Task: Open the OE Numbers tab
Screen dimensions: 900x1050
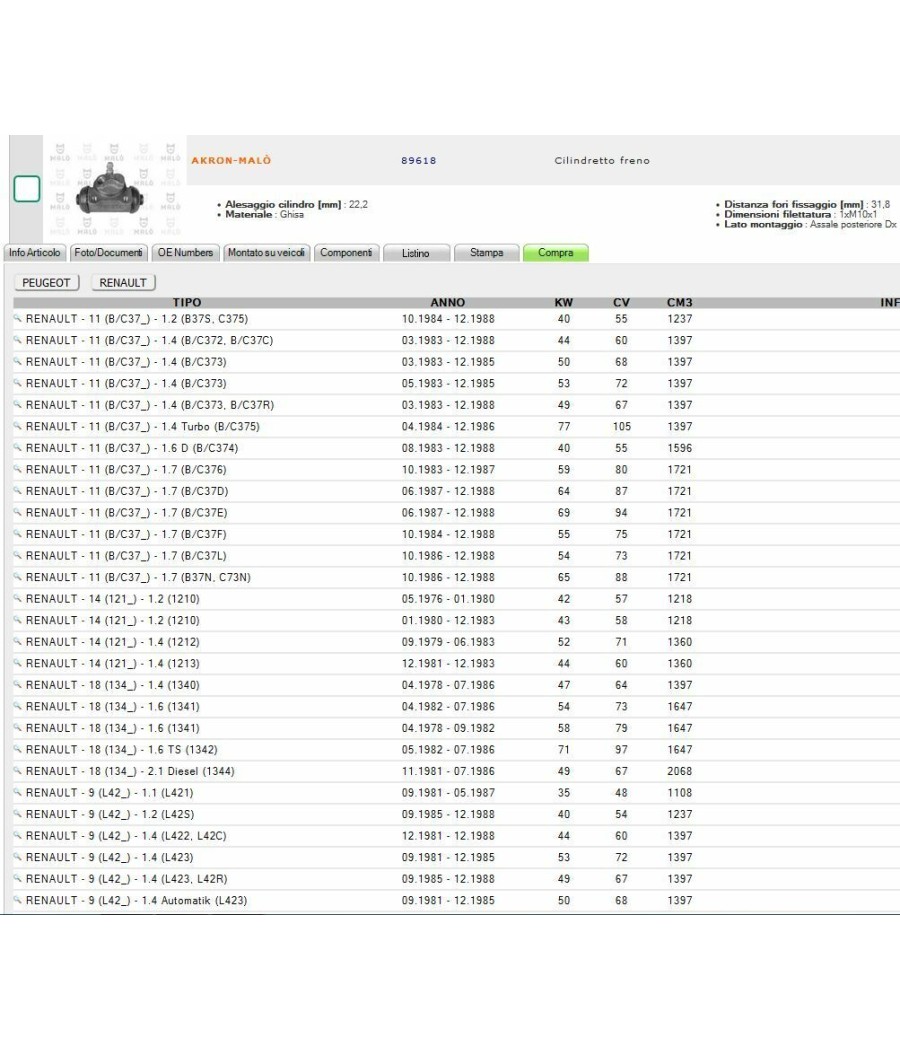Action: point(185,253)
